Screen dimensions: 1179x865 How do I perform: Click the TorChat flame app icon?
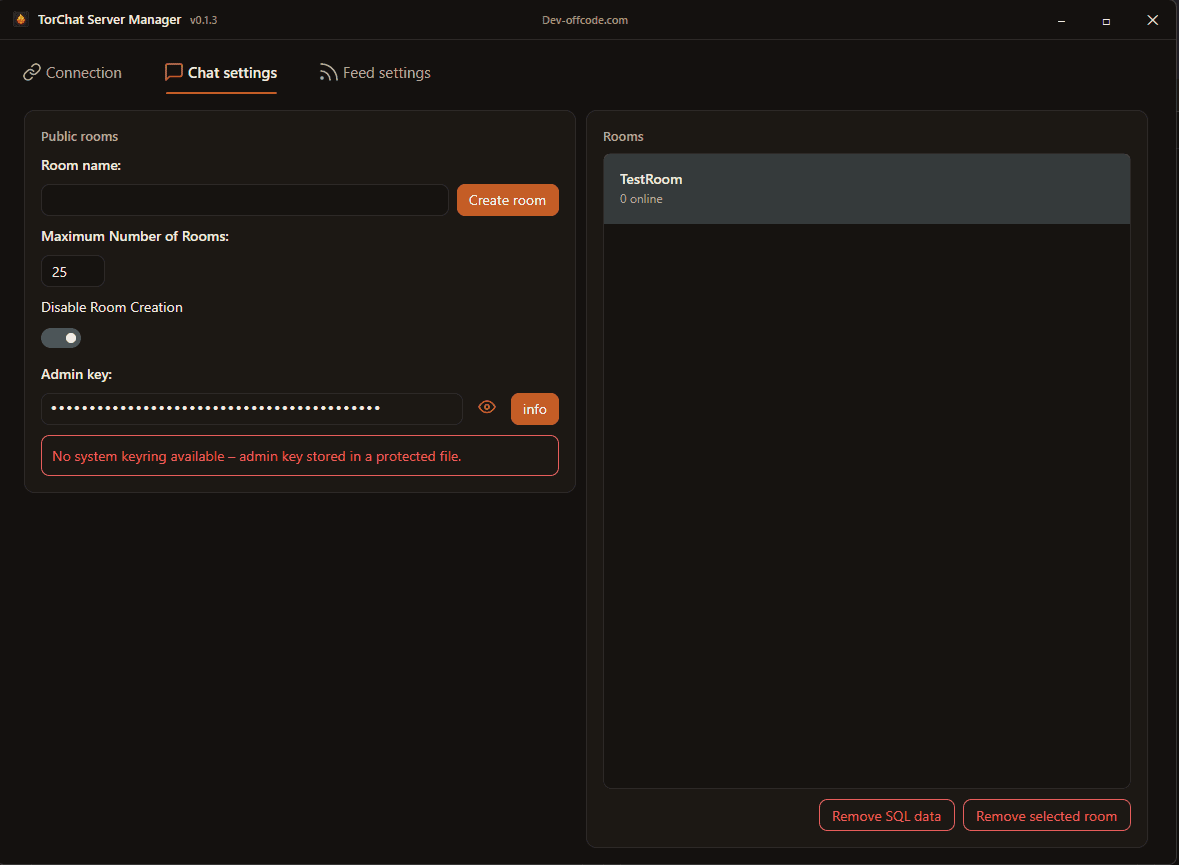click(21, 20)
